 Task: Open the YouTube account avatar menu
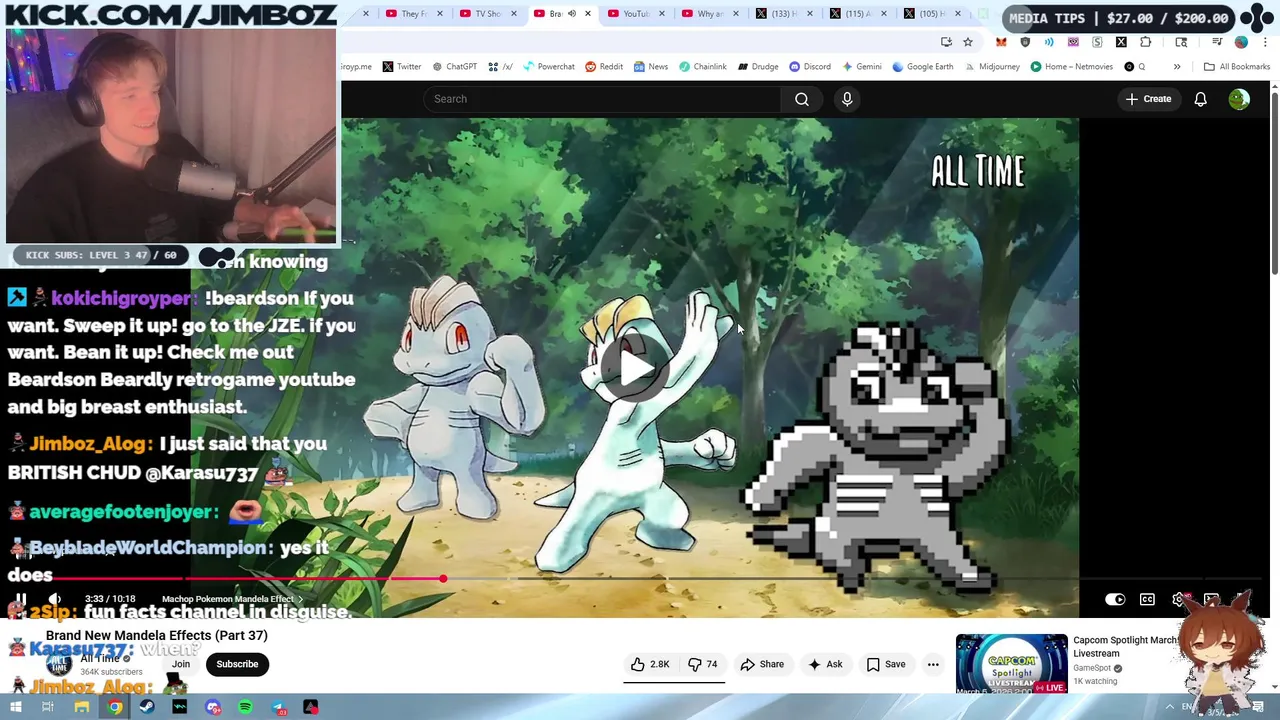pos(1239,99)
